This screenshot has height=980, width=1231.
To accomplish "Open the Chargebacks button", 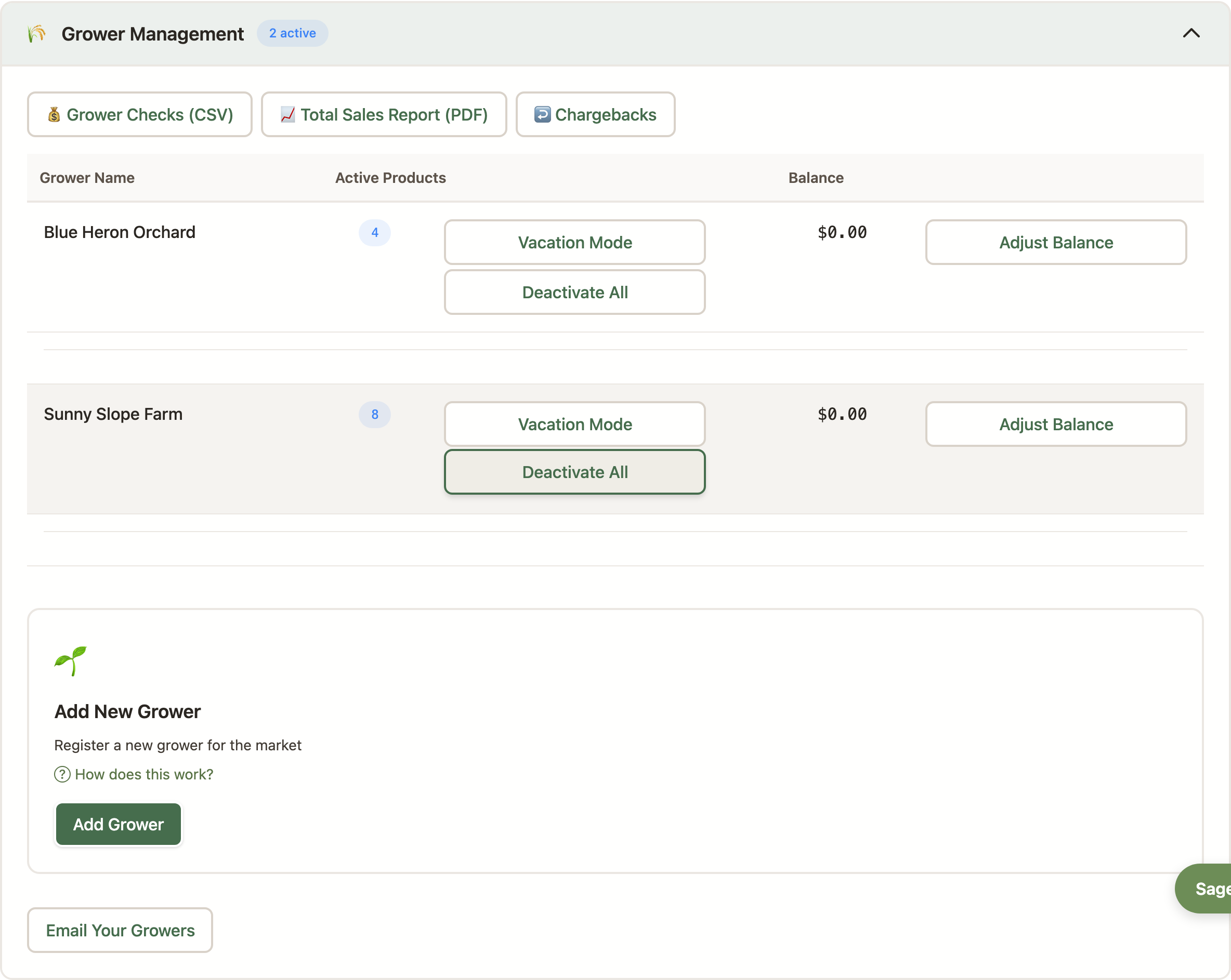I will [596, 114].
